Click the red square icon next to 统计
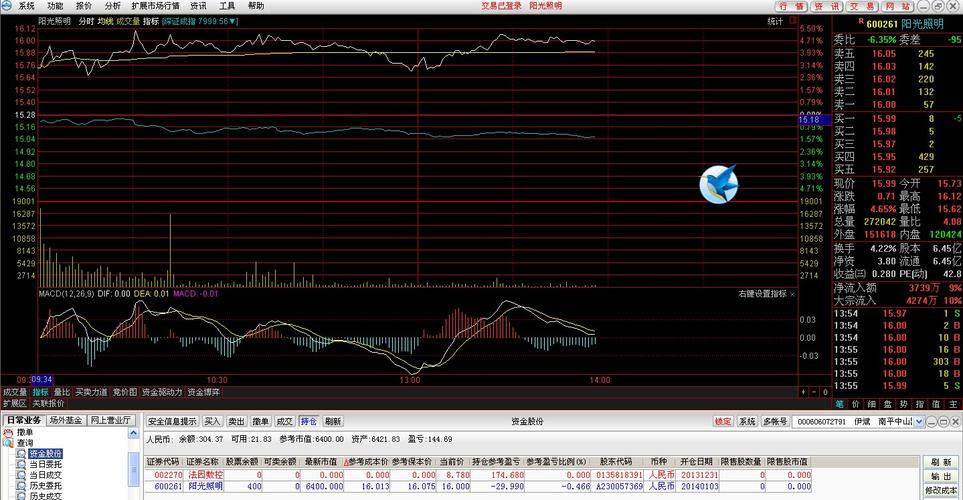This screenshot has width=963, height=500. (793, 20)
